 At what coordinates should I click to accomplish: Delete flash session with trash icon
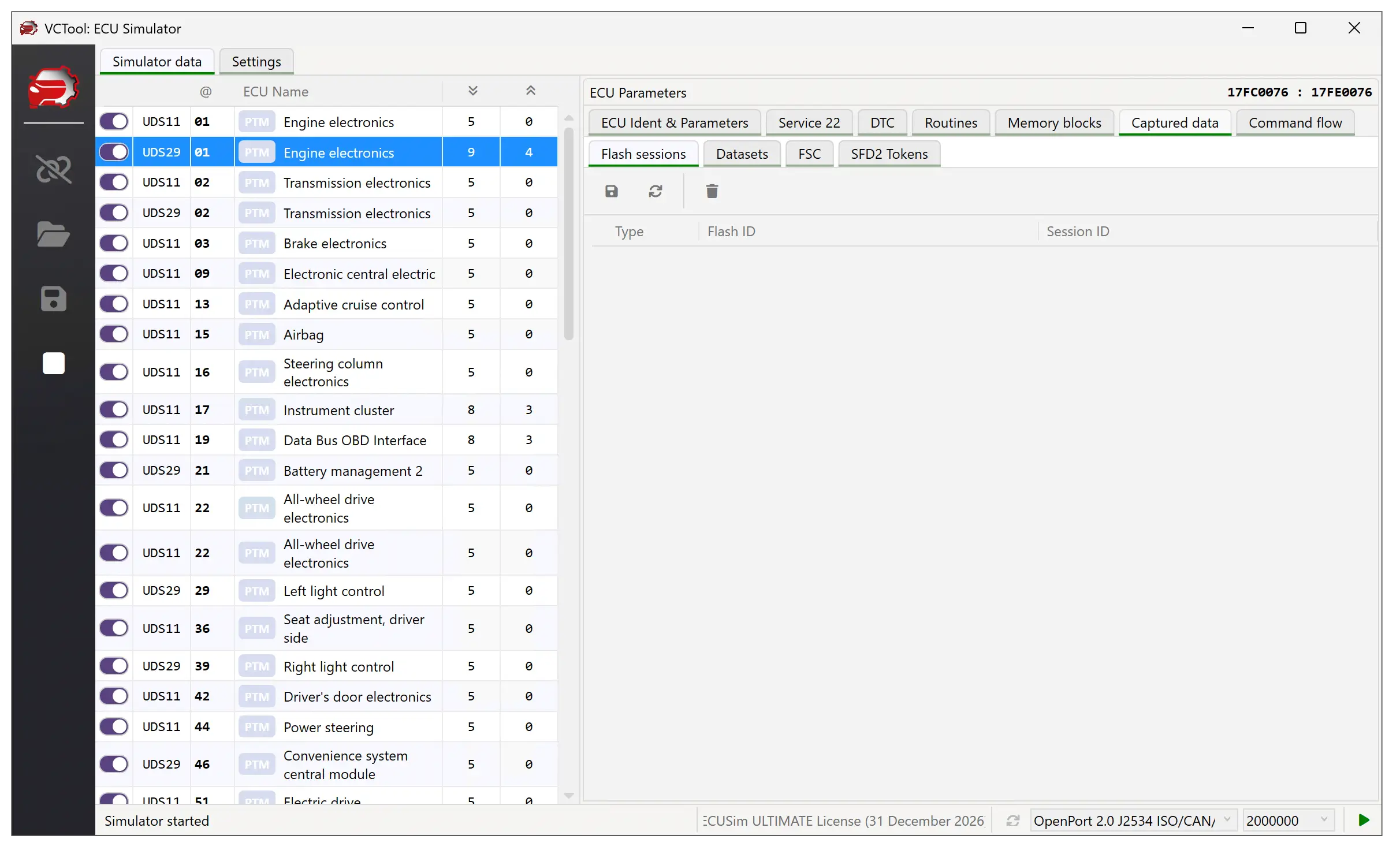712,191
